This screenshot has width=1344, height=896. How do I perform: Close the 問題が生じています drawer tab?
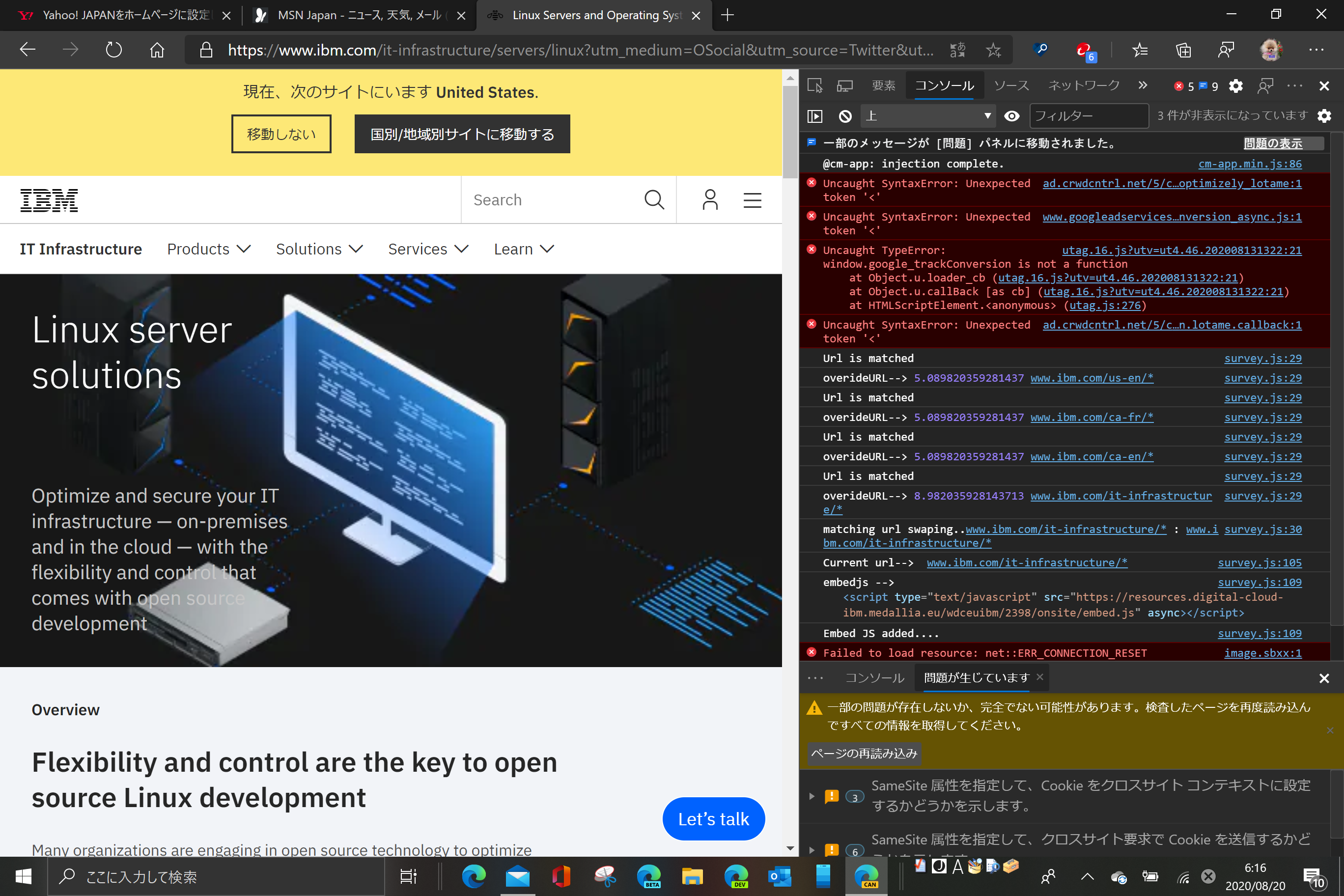pyautogui.click(x=1039, y=677)
